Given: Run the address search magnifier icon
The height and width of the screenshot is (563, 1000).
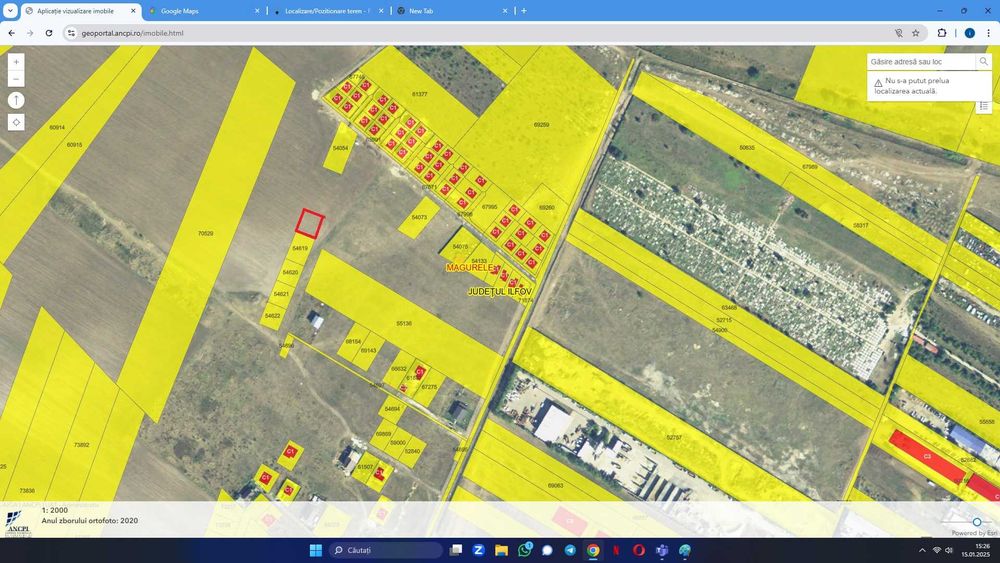Looking at the screenshot, I should [x=983, y=62].
